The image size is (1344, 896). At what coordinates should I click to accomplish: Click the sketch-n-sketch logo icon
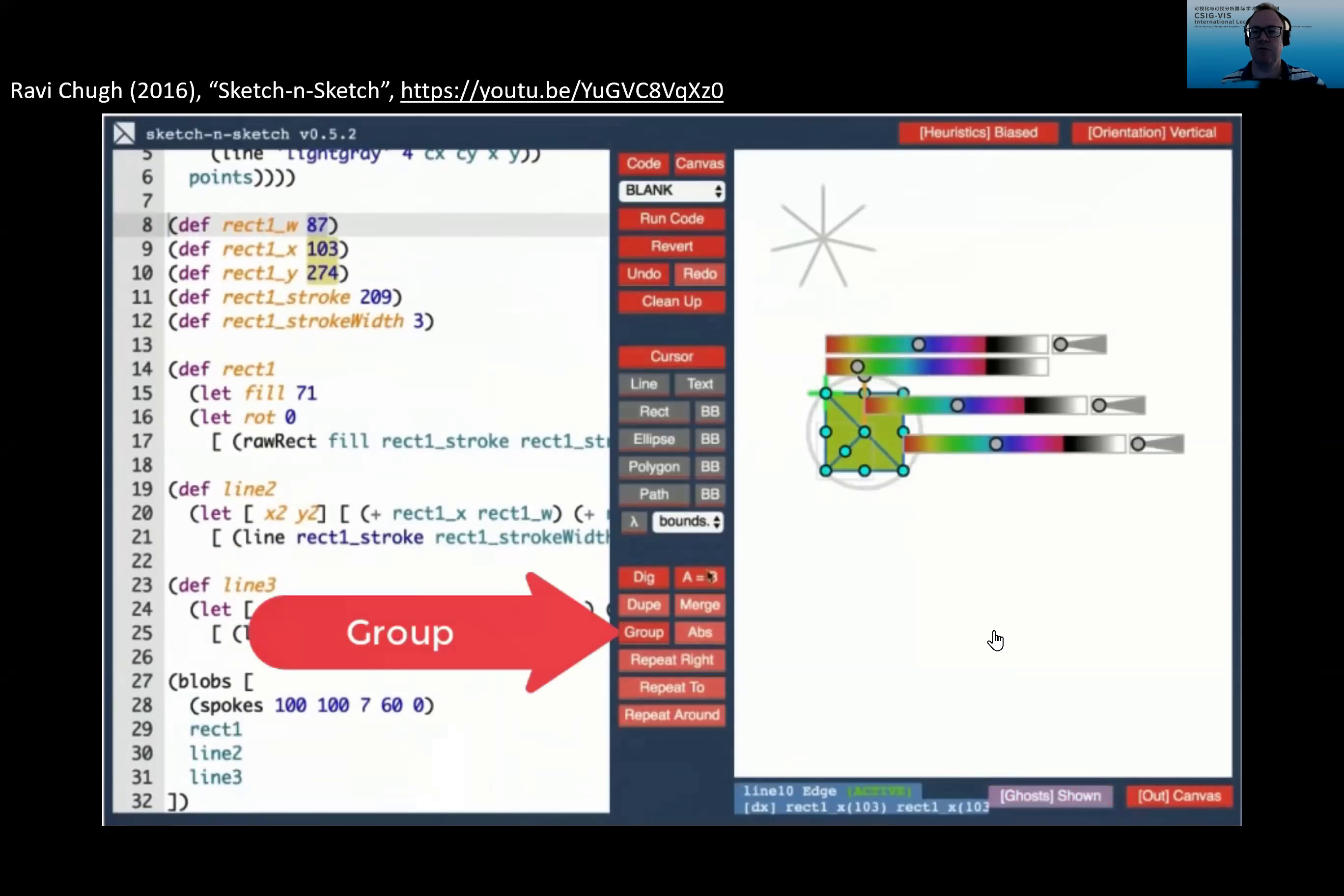coord(124,134)
